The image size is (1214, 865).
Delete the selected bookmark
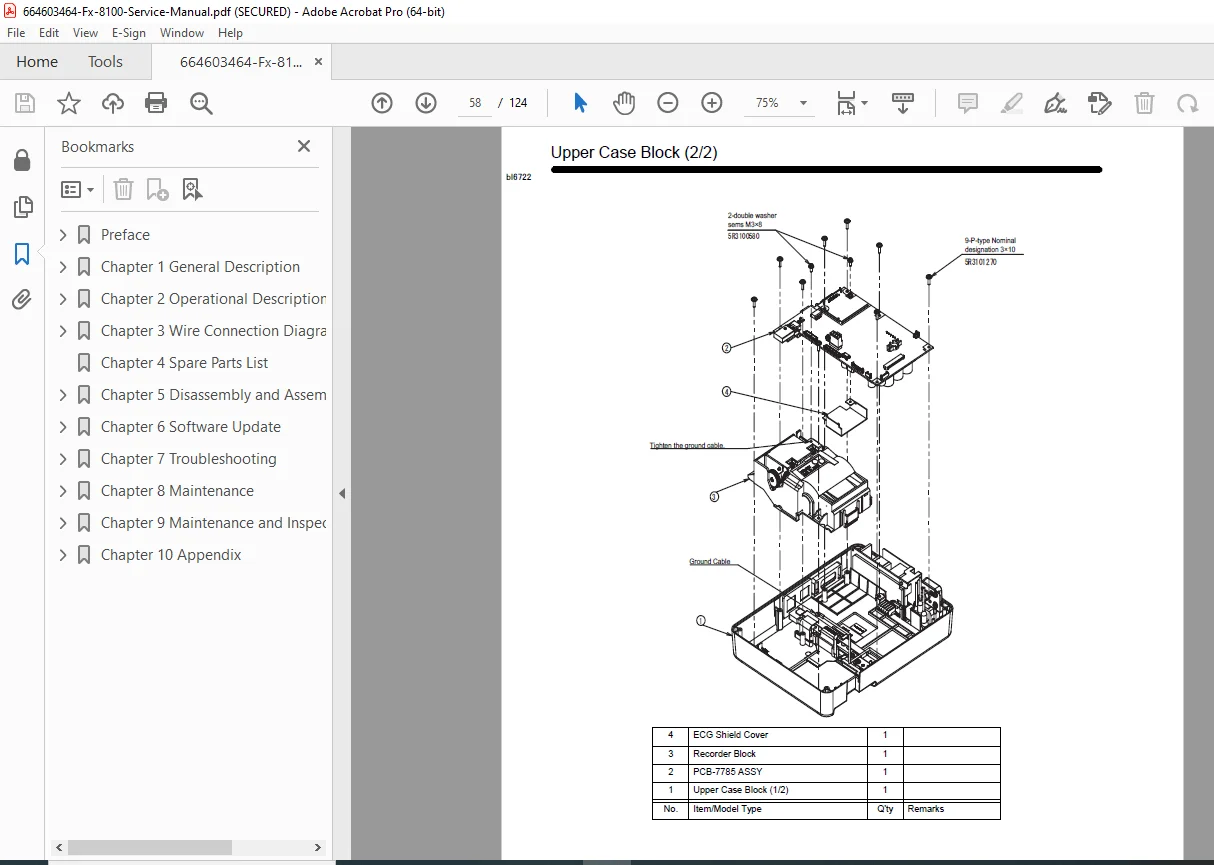coord(123,189)
